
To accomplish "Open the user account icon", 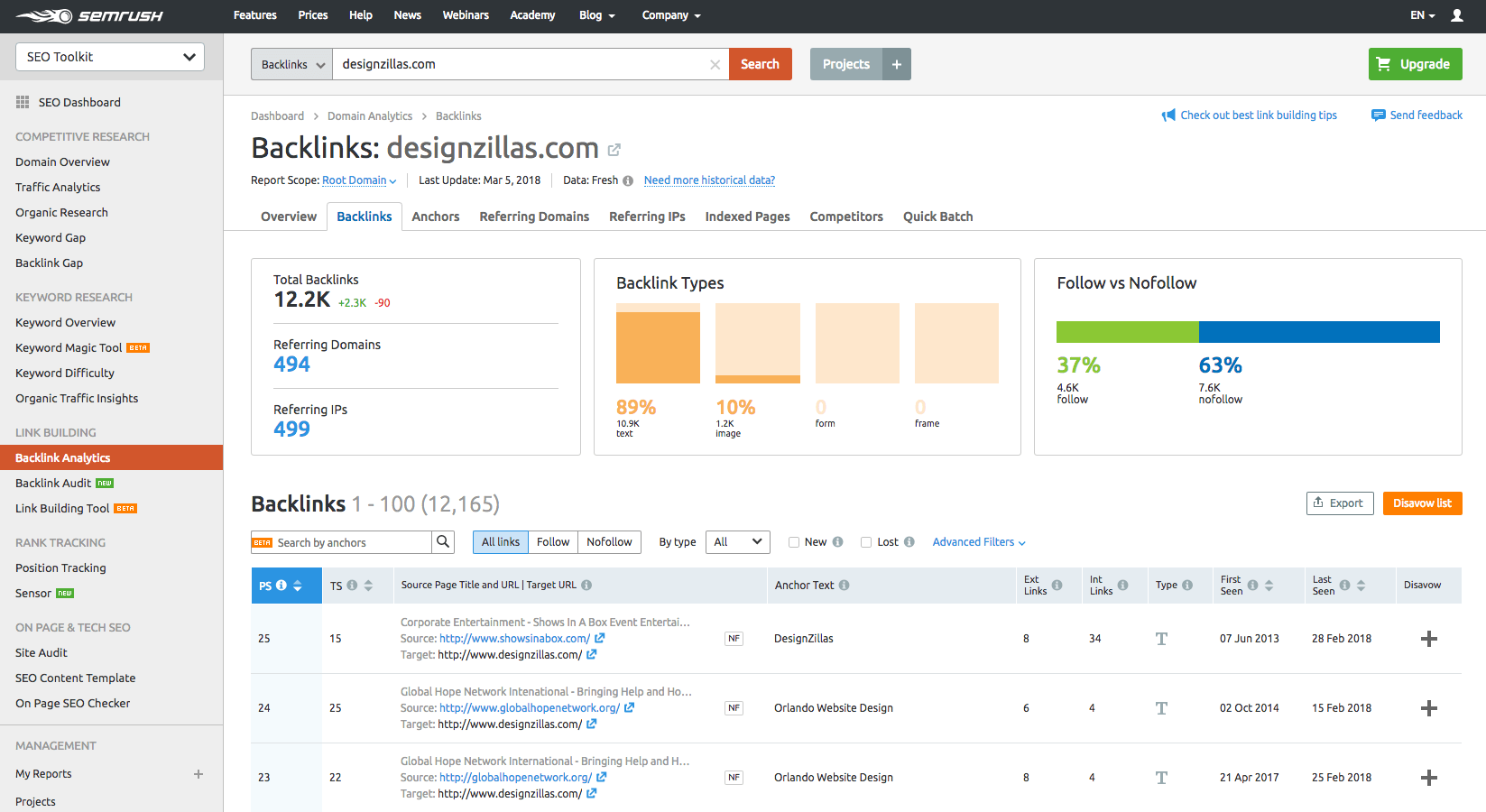I will pos(1457,15).
